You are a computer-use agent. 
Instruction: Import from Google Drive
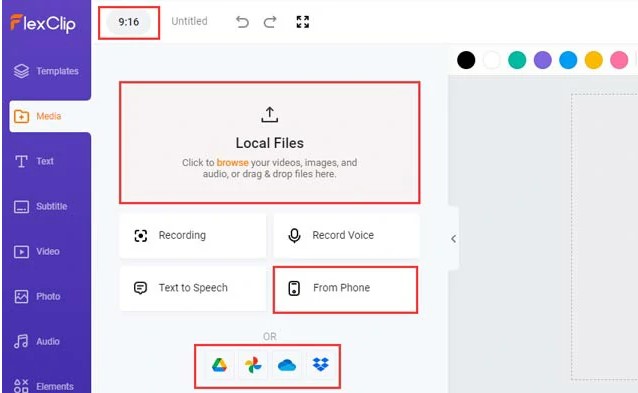[219, 365]
